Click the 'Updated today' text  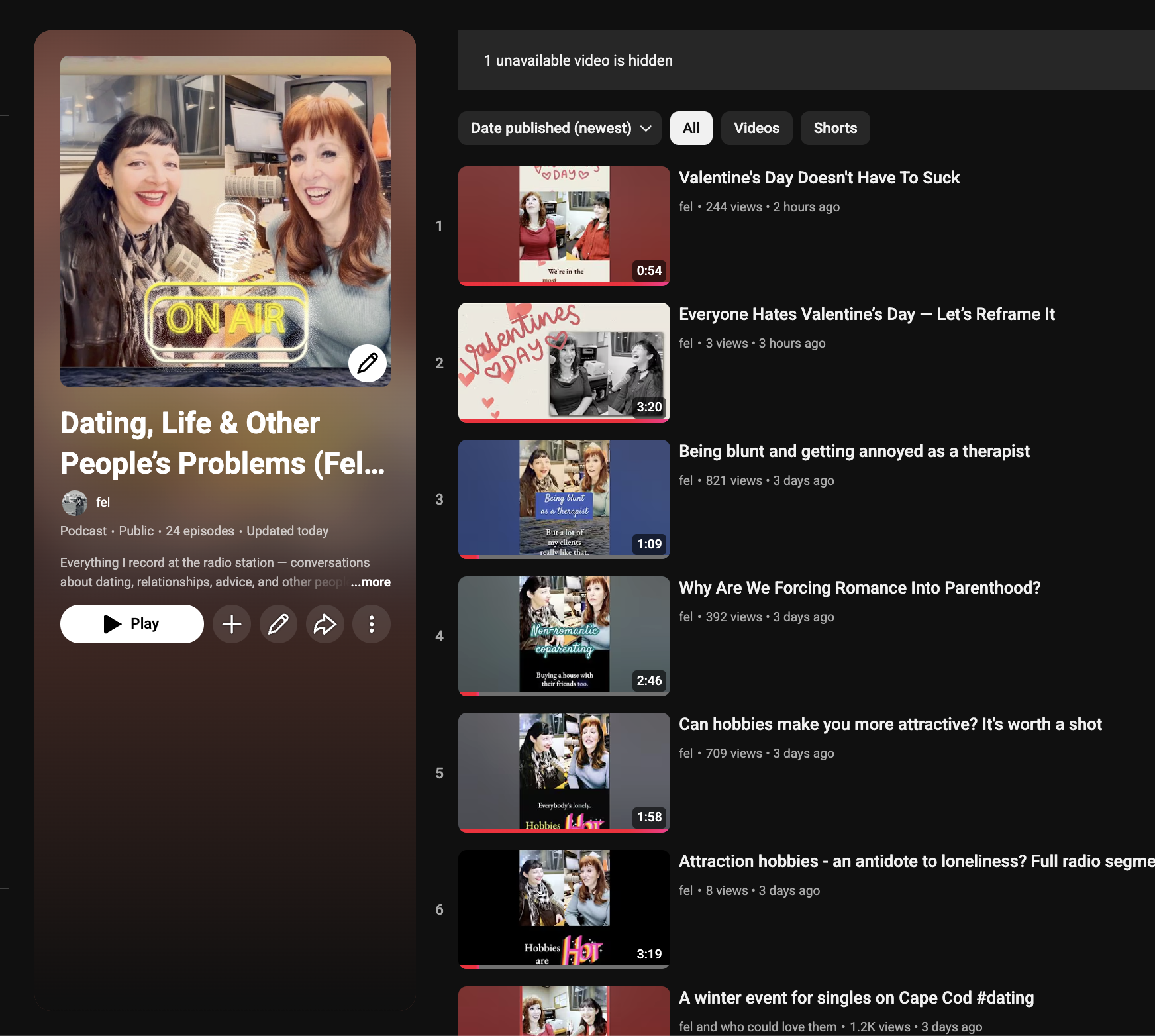pos(287,531)
